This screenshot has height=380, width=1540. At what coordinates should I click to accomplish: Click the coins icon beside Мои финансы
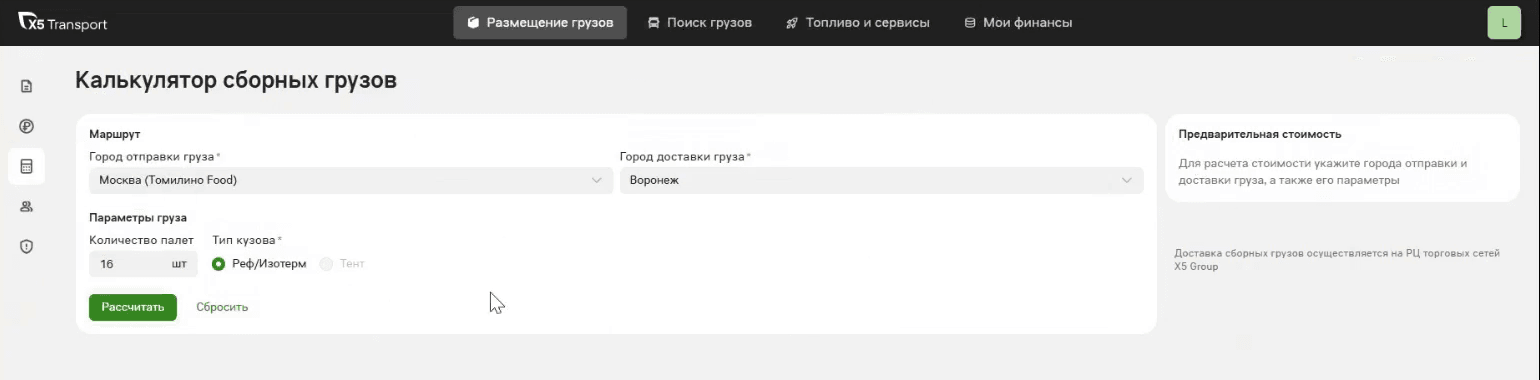click(969, 22)
